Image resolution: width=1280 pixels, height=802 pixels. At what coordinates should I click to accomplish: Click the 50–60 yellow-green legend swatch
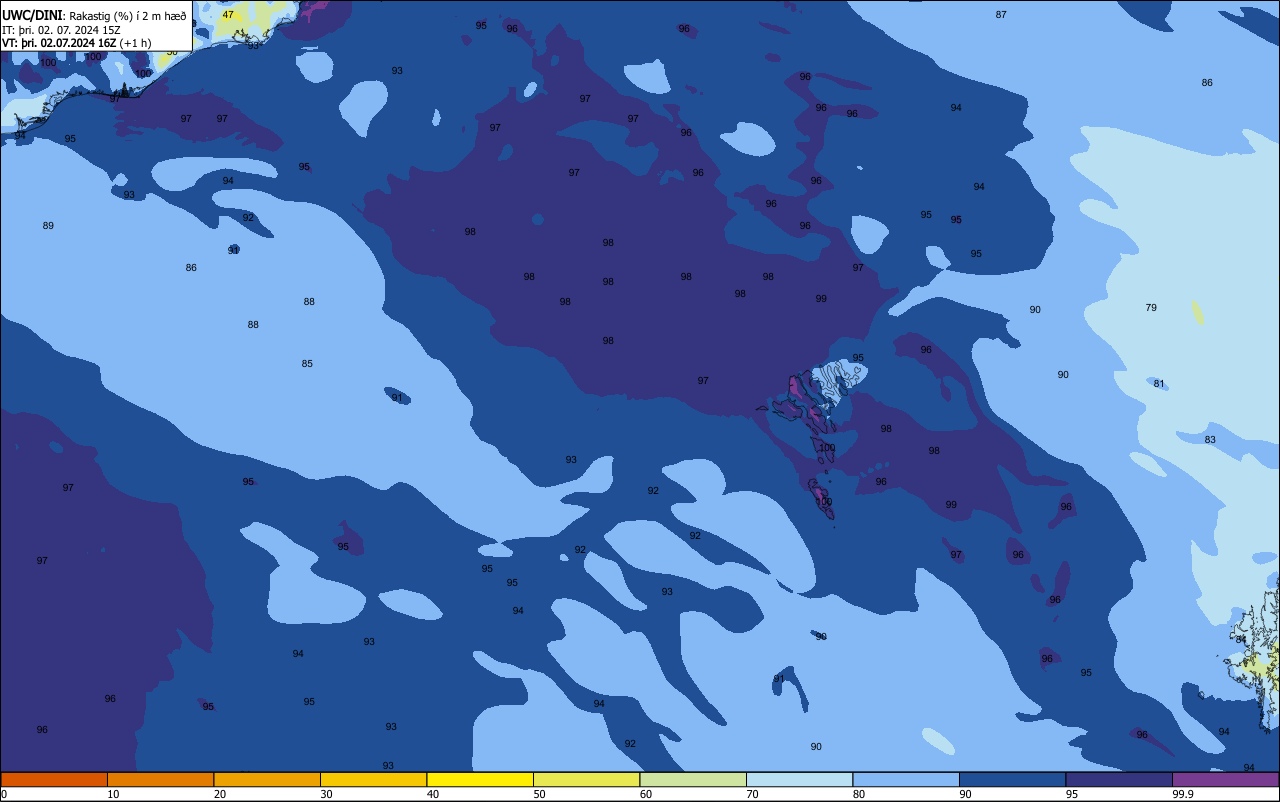pyautogui.click(x=586, y=779)
